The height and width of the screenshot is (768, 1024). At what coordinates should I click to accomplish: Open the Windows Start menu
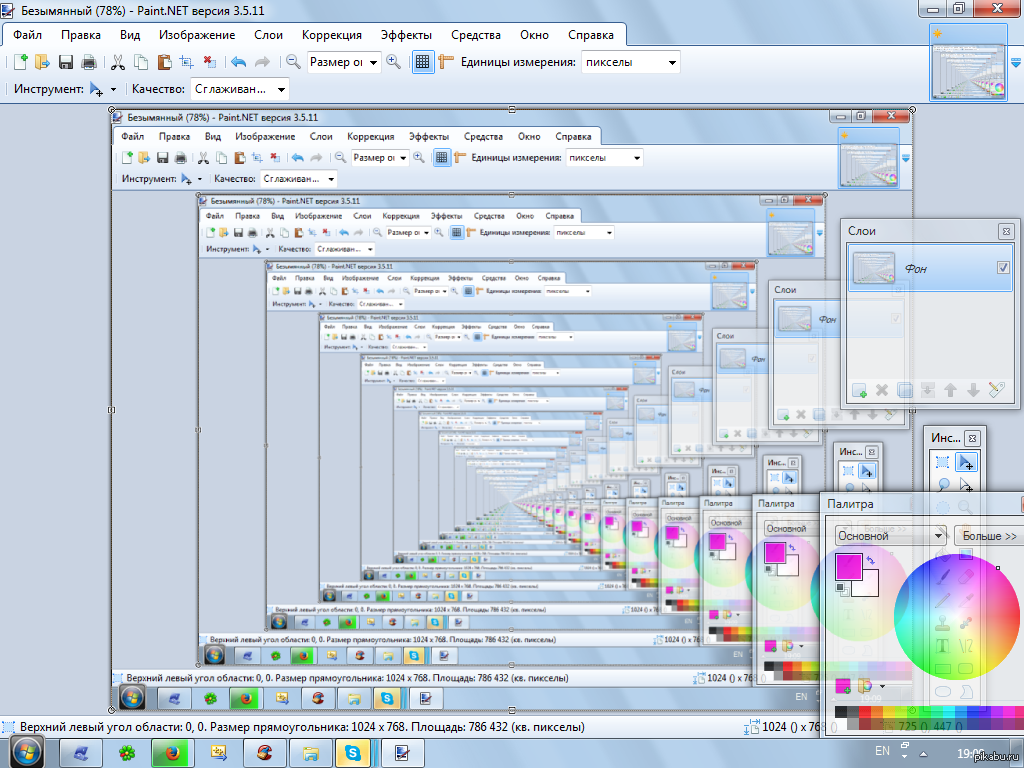(26, 752)
